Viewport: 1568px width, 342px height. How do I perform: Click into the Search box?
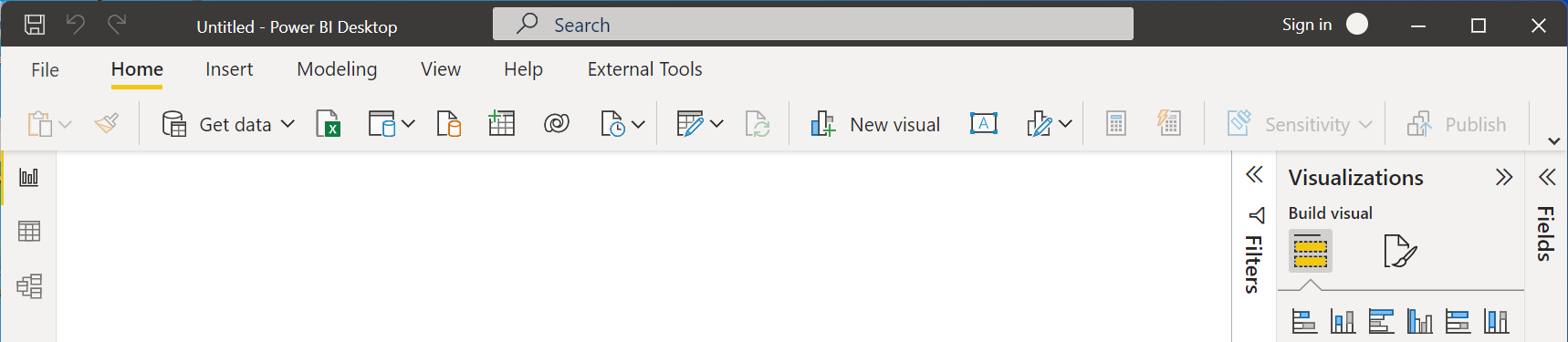tap(812, 25)
